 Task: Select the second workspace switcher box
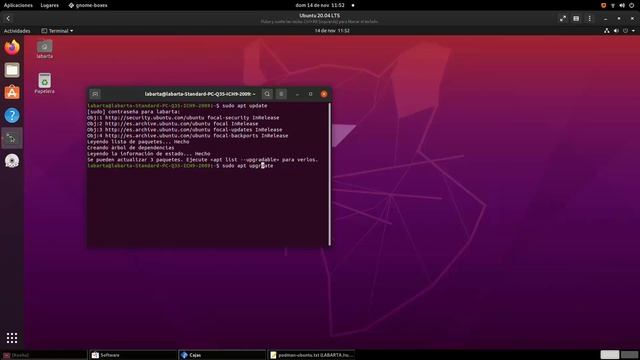click(x=629, y=355)
